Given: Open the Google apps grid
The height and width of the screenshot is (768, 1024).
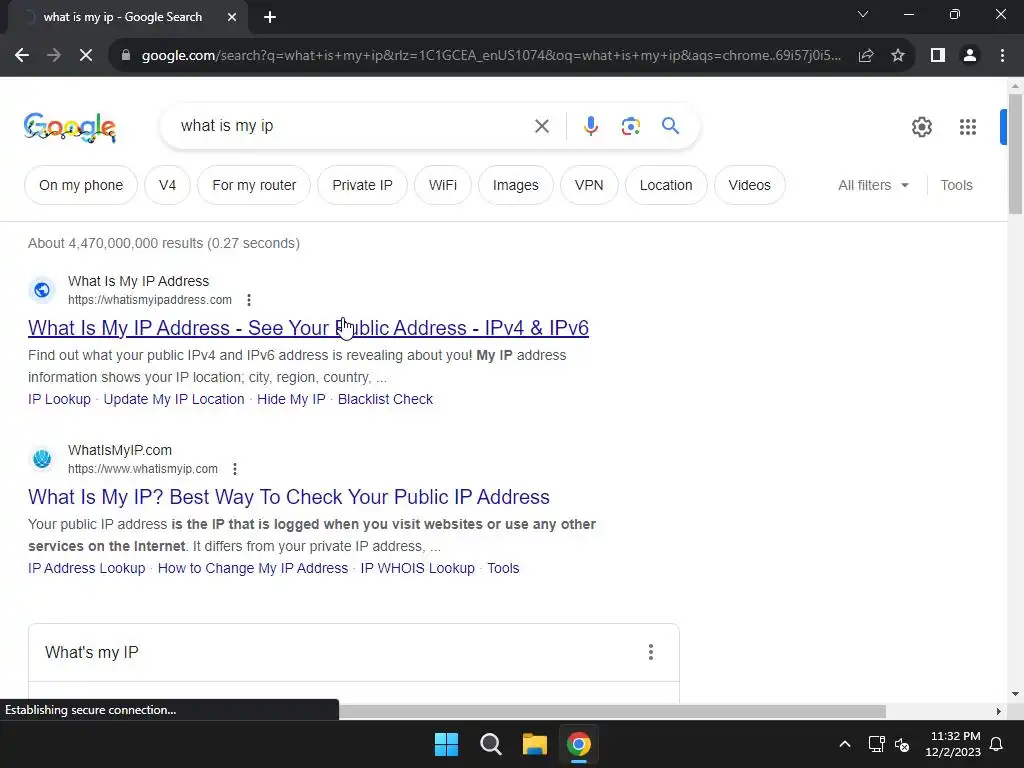Looking at the screenshot, I should (968, 127).
